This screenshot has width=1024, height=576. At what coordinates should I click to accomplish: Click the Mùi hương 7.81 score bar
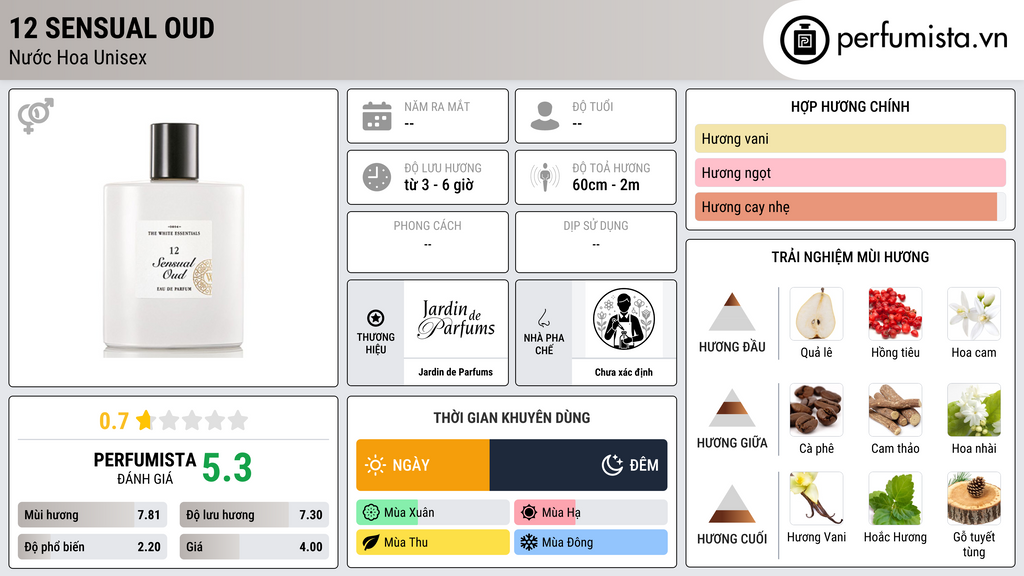(92, 515)
